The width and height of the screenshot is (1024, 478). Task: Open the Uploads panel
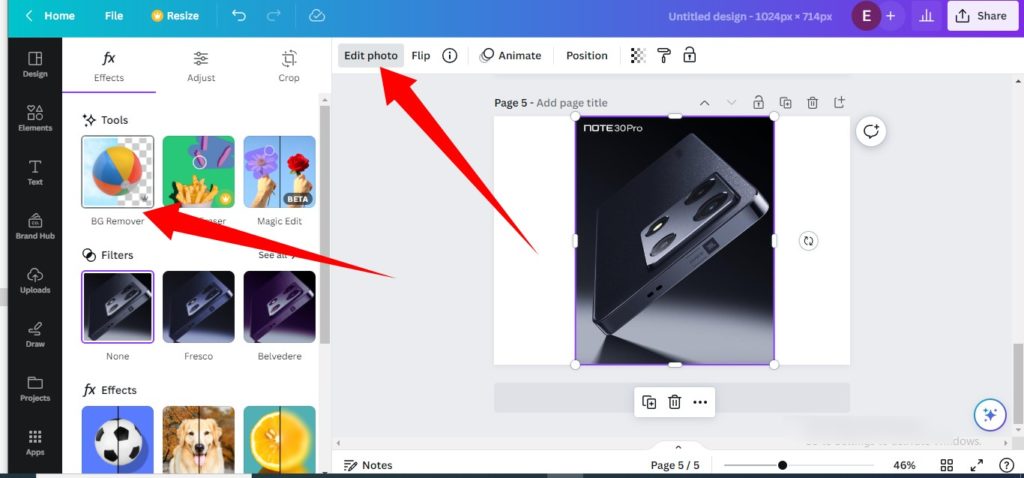pyautogui.click(x=35, y=281)
